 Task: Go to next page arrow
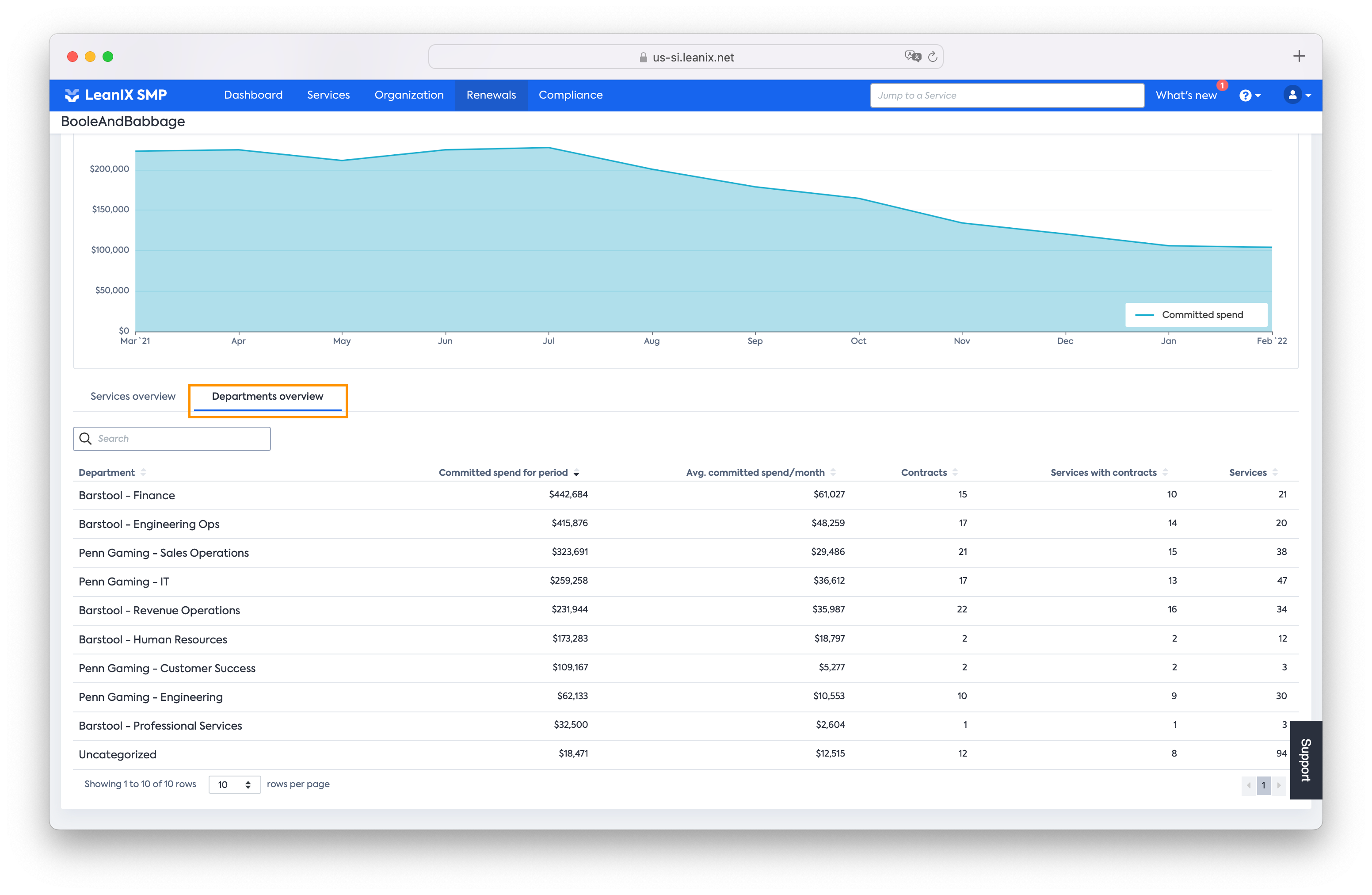pyautogui.click(x=1279, y=785)
